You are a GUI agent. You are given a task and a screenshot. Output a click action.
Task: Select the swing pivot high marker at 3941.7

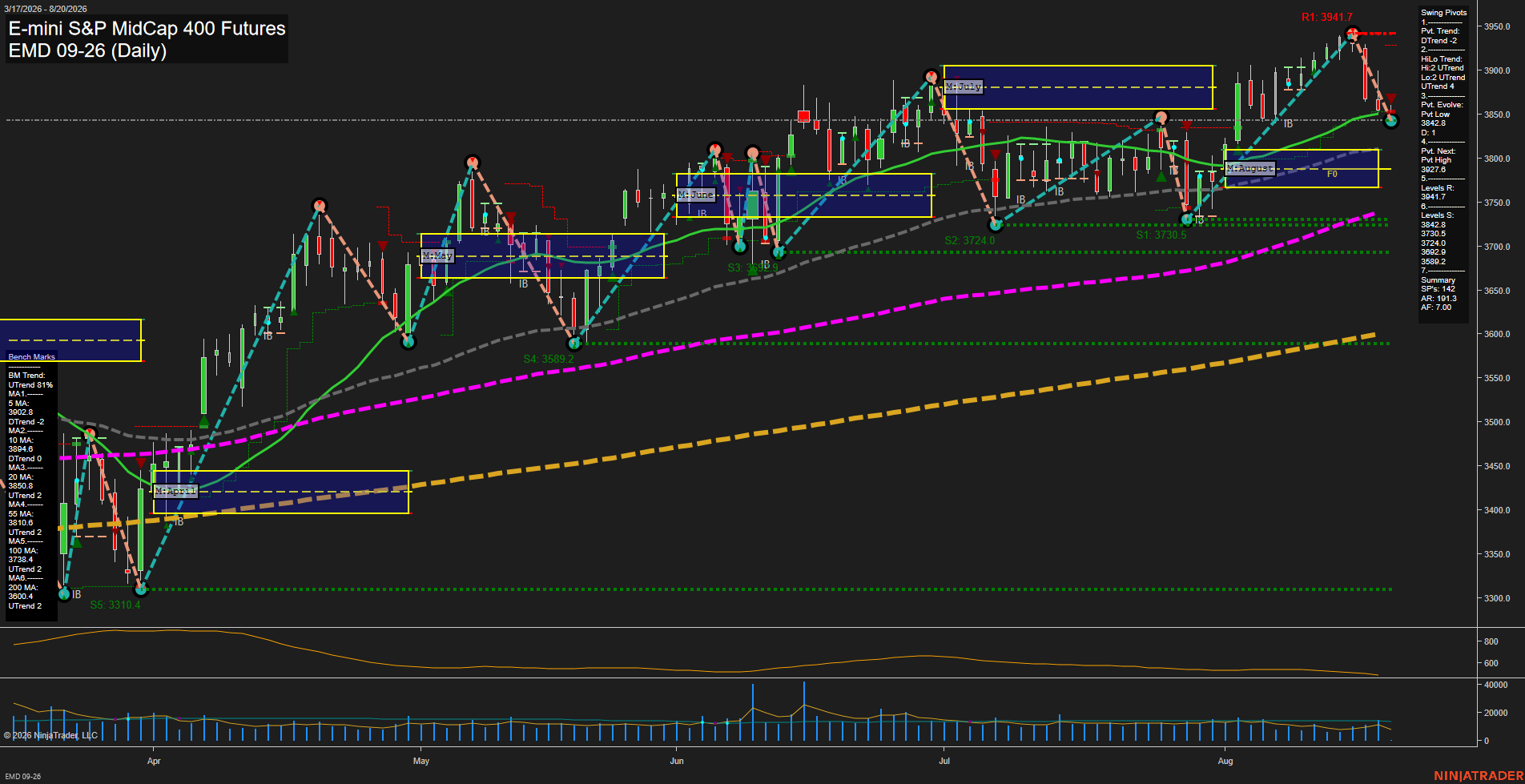(x=1352, y=34)
